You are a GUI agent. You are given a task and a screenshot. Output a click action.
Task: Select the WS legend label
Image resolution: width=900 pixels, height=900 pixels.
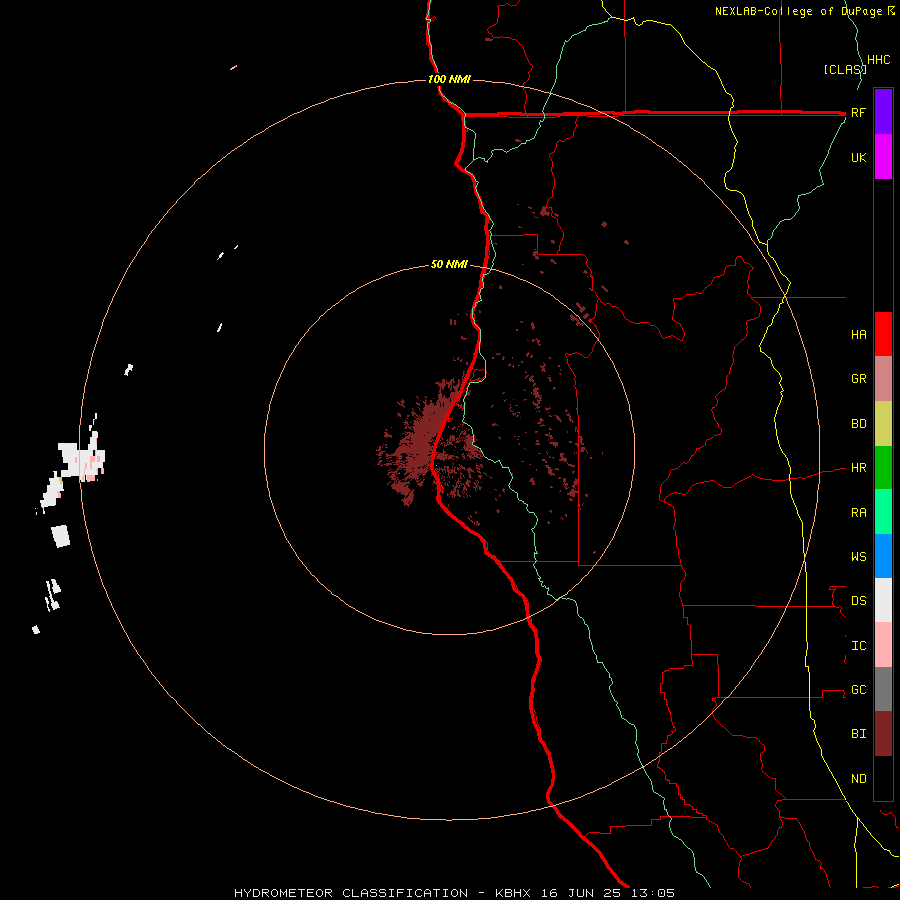click(x=858, y=557)
